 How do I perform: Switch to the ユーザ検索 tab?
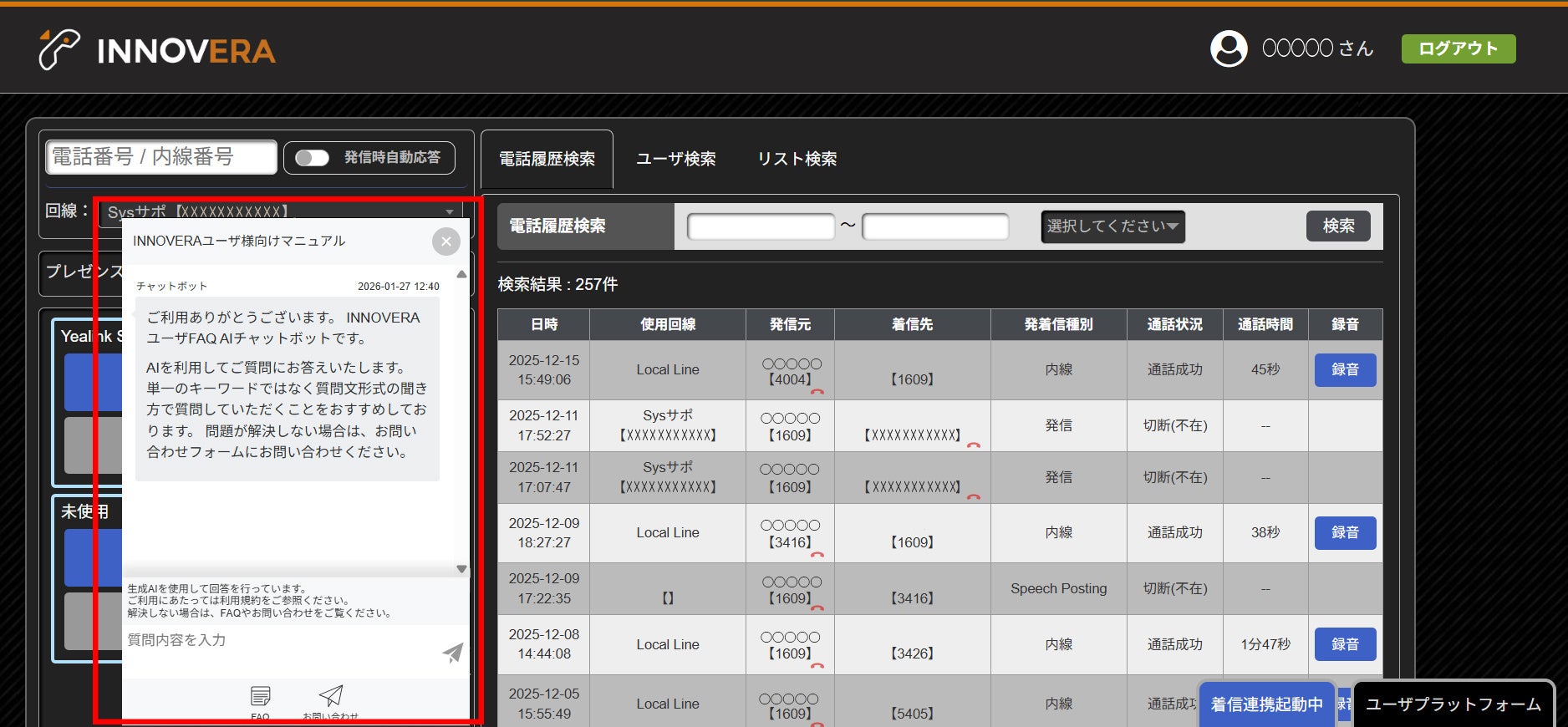[x=675, y=159]
